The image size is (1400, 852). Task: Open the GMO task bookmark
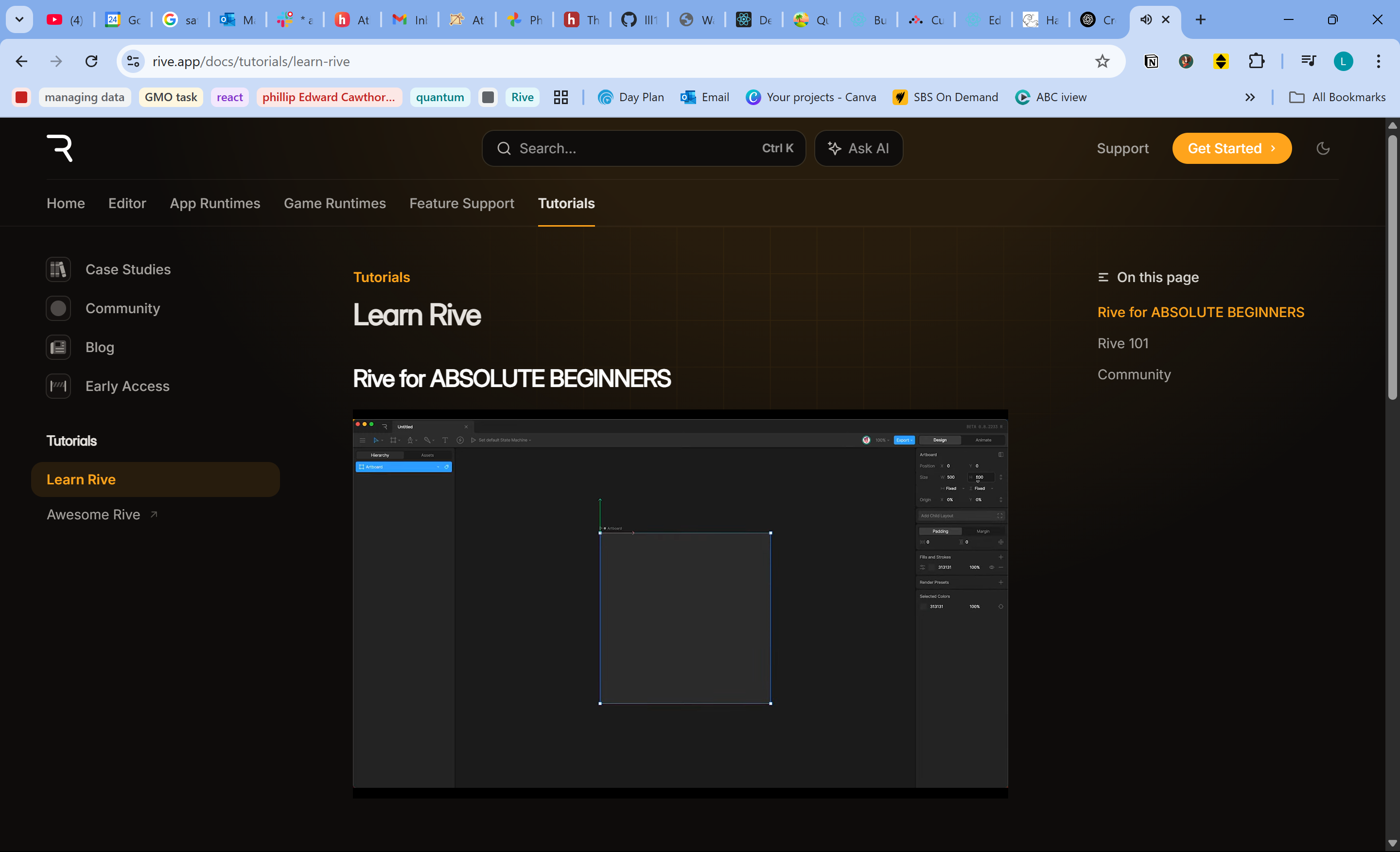pyautogui.click(x=171, y=97)
